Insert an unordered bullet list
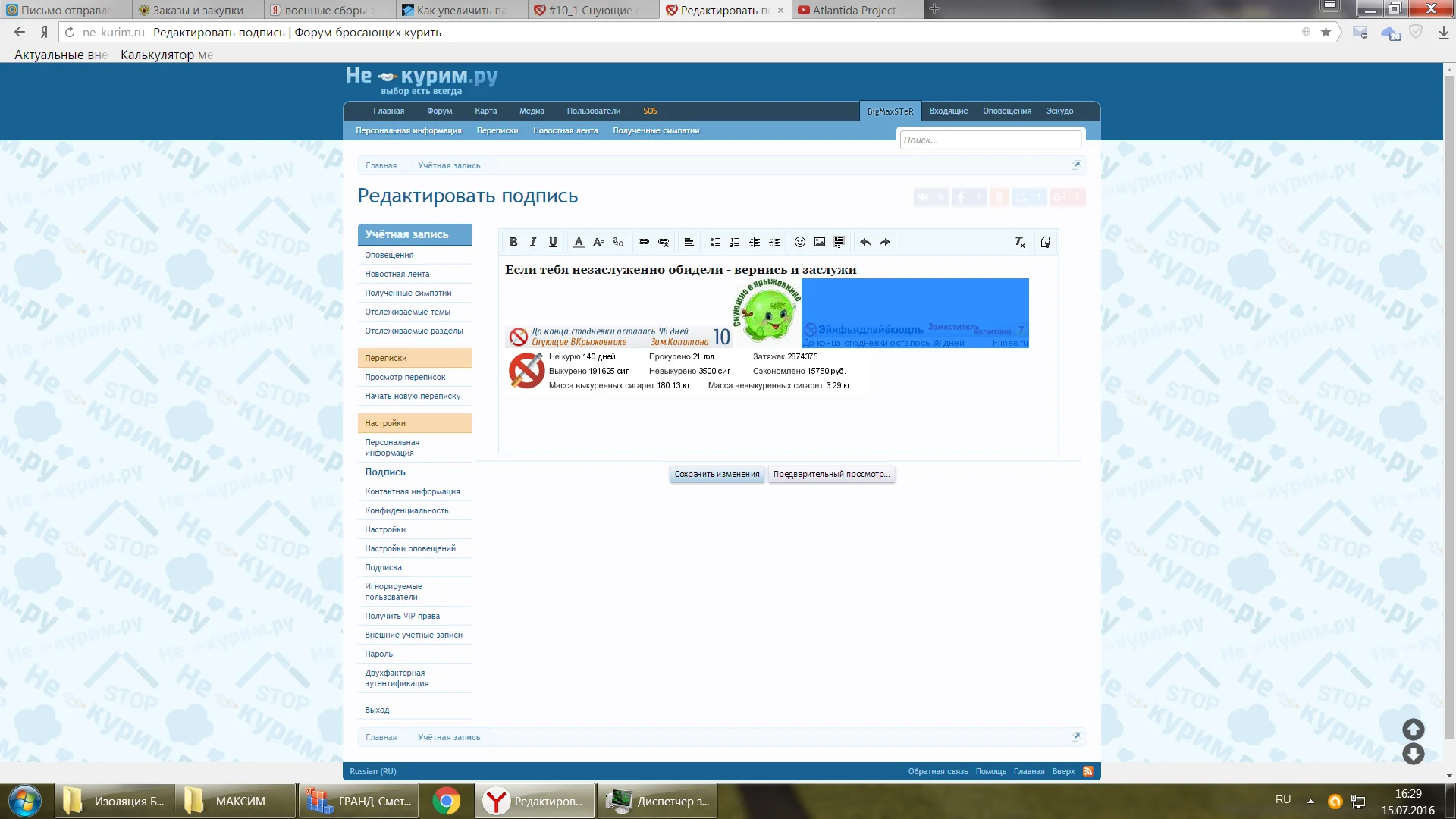1456x819 pixels. pos(714,242)
